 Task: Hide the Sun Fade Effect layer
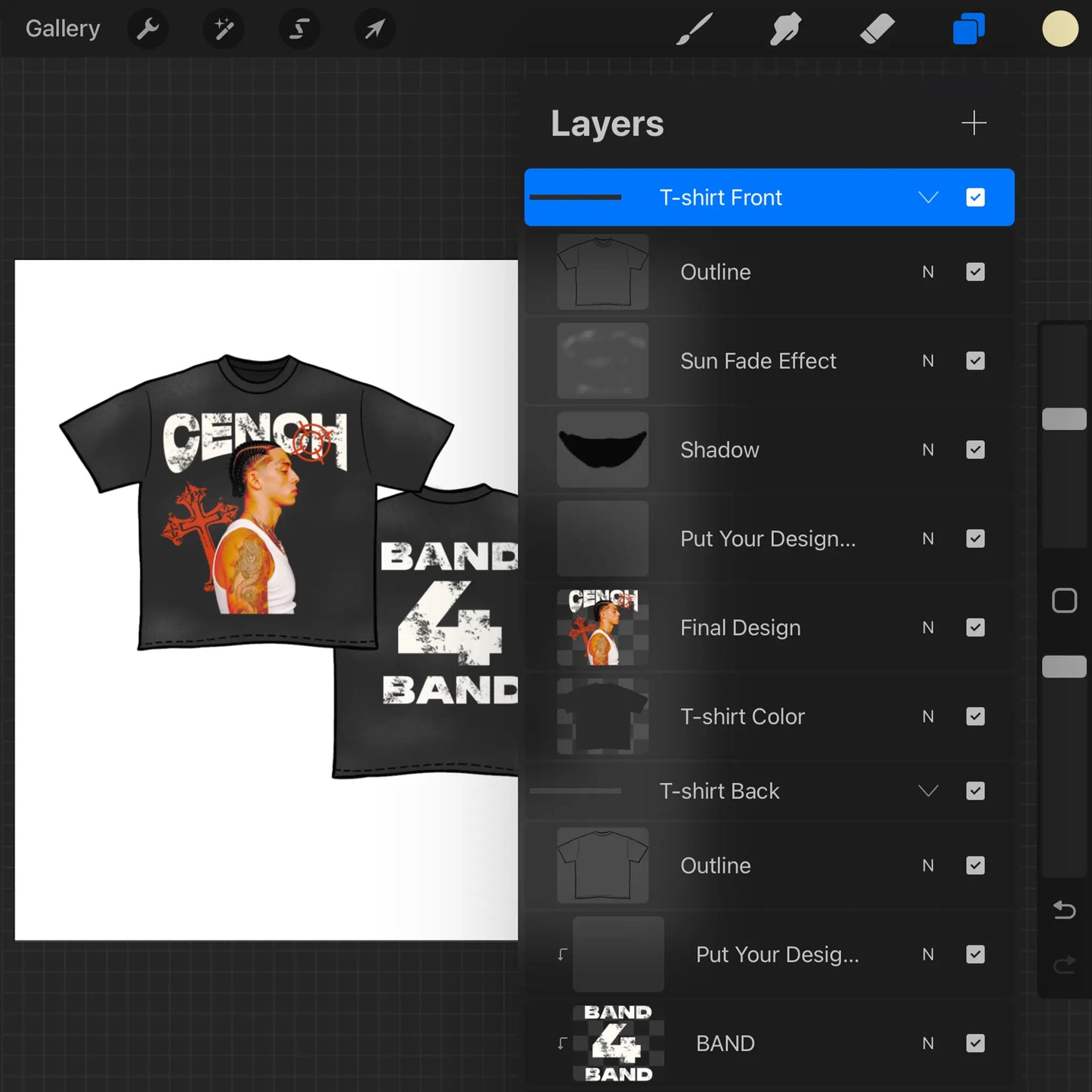click(975, 360)
